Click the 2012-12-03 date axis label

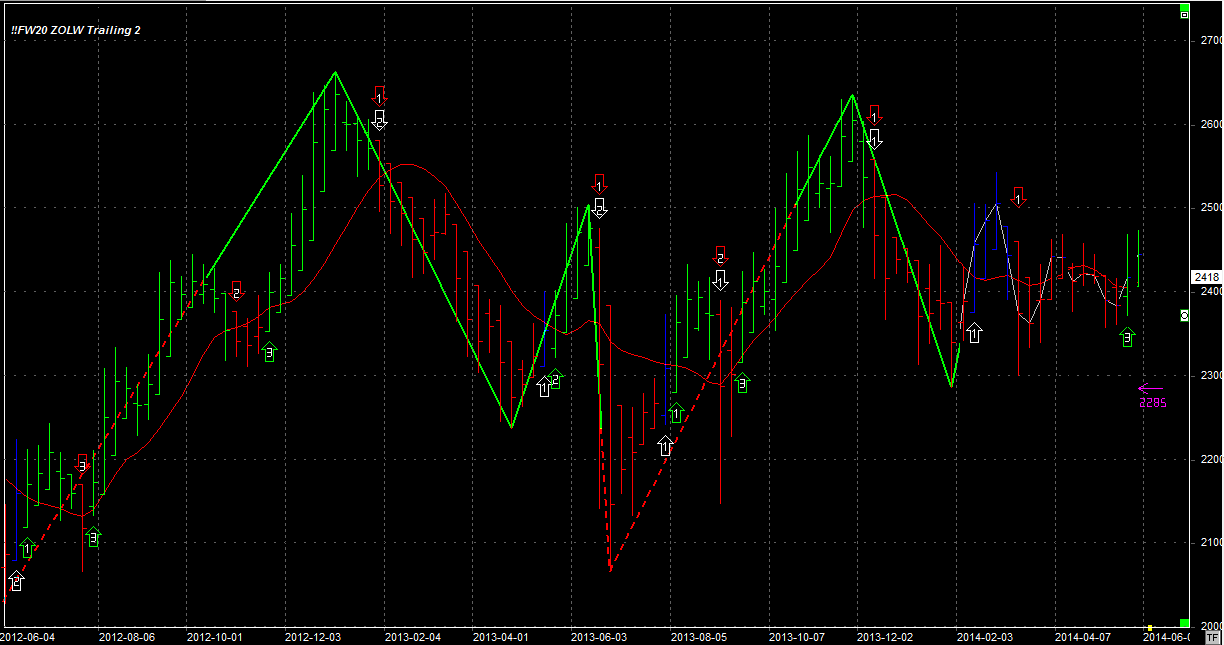[313, 636]
